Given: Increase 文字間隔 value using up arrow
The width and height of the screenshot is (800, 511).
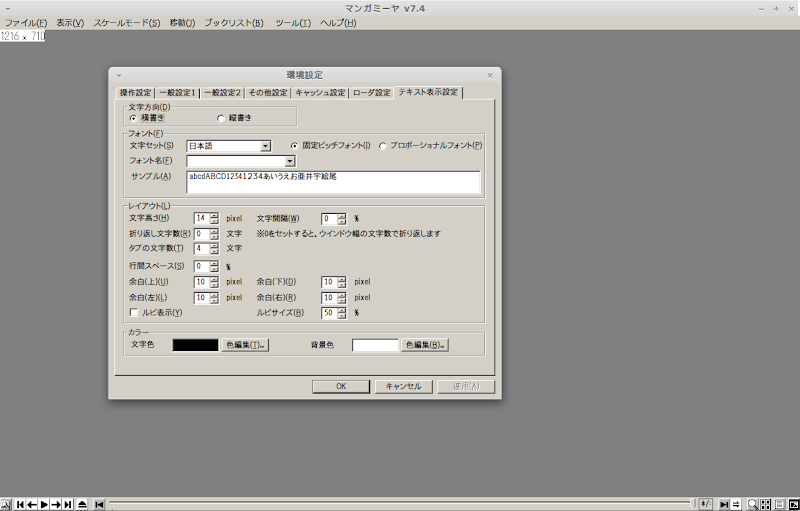Looking at the screenshot, I should 342,216.
